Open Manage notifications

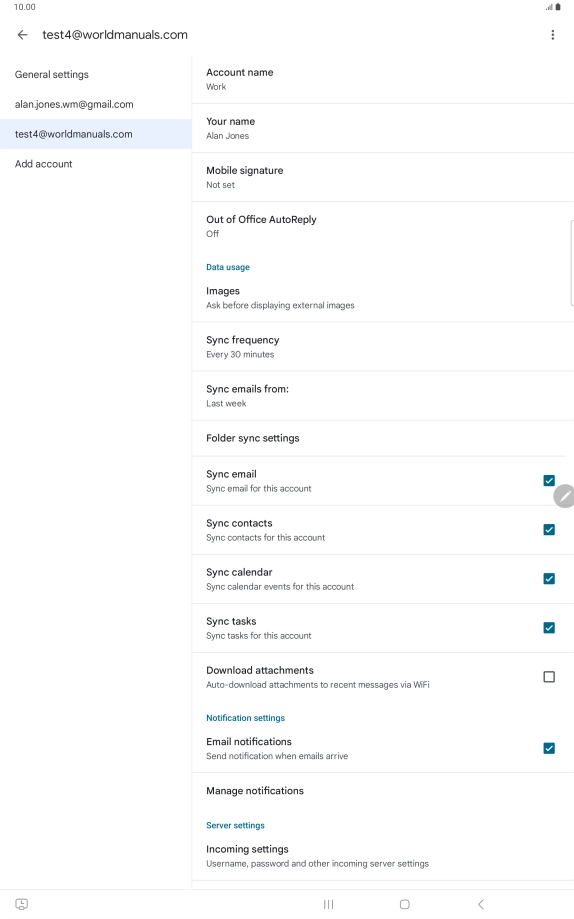[x=382, y=791]
